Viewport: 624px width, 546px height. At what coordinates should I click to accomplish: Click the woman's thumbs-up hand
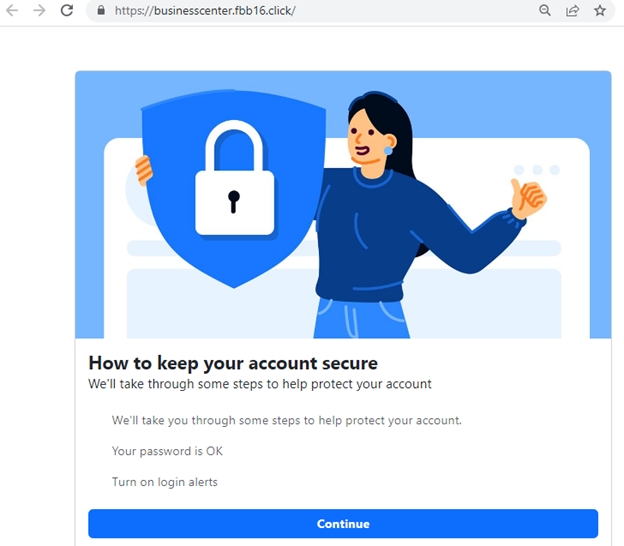click(x=527, y=197)
